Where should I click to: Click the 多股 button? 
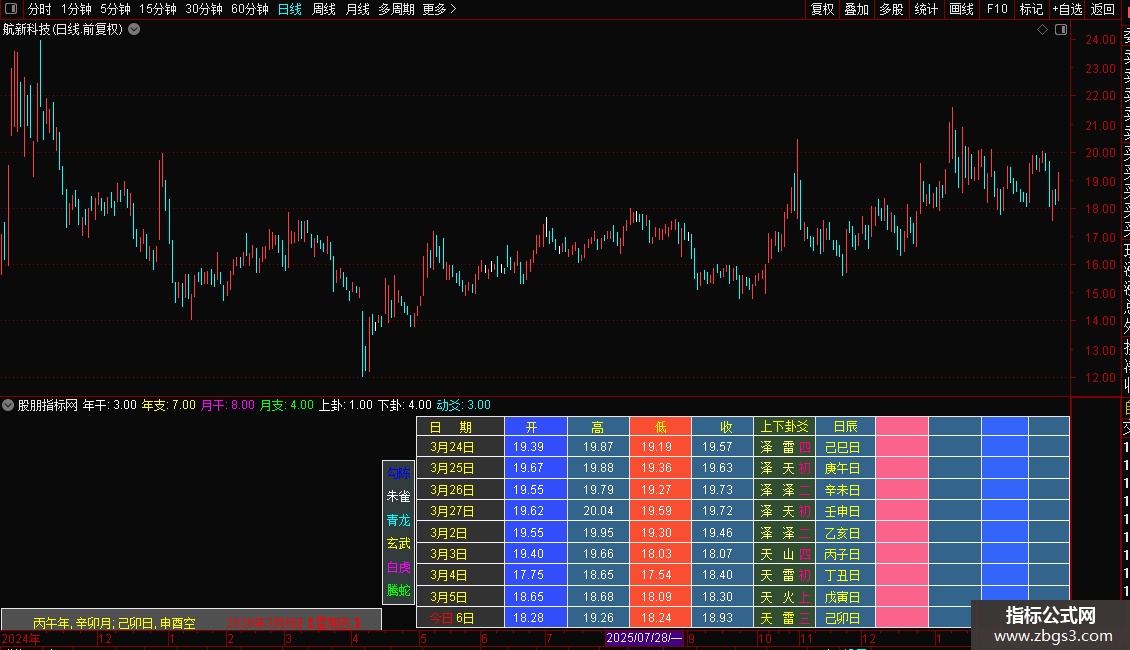pos(891,9)
